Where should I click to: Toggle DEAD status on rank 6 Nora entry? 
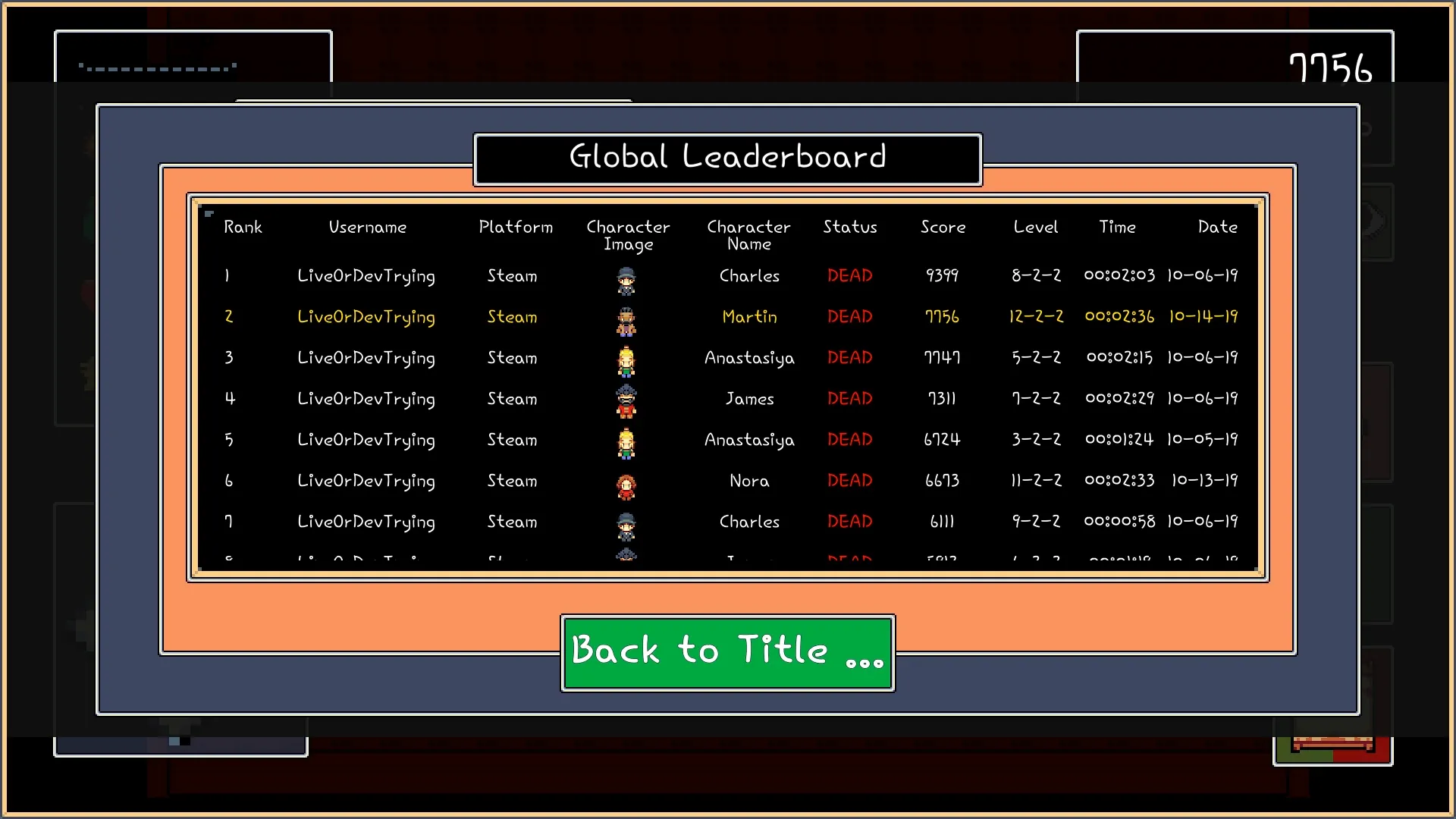(849, 481)
